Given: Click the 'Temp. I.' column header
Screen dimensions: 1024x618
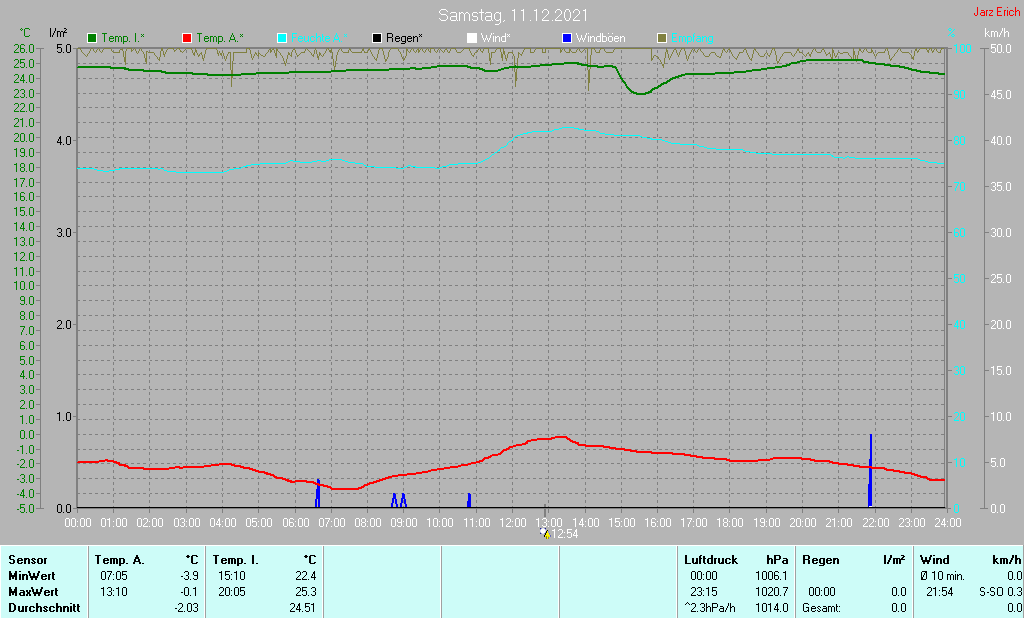Looking at the screenshot, I should tap(235, 560).
